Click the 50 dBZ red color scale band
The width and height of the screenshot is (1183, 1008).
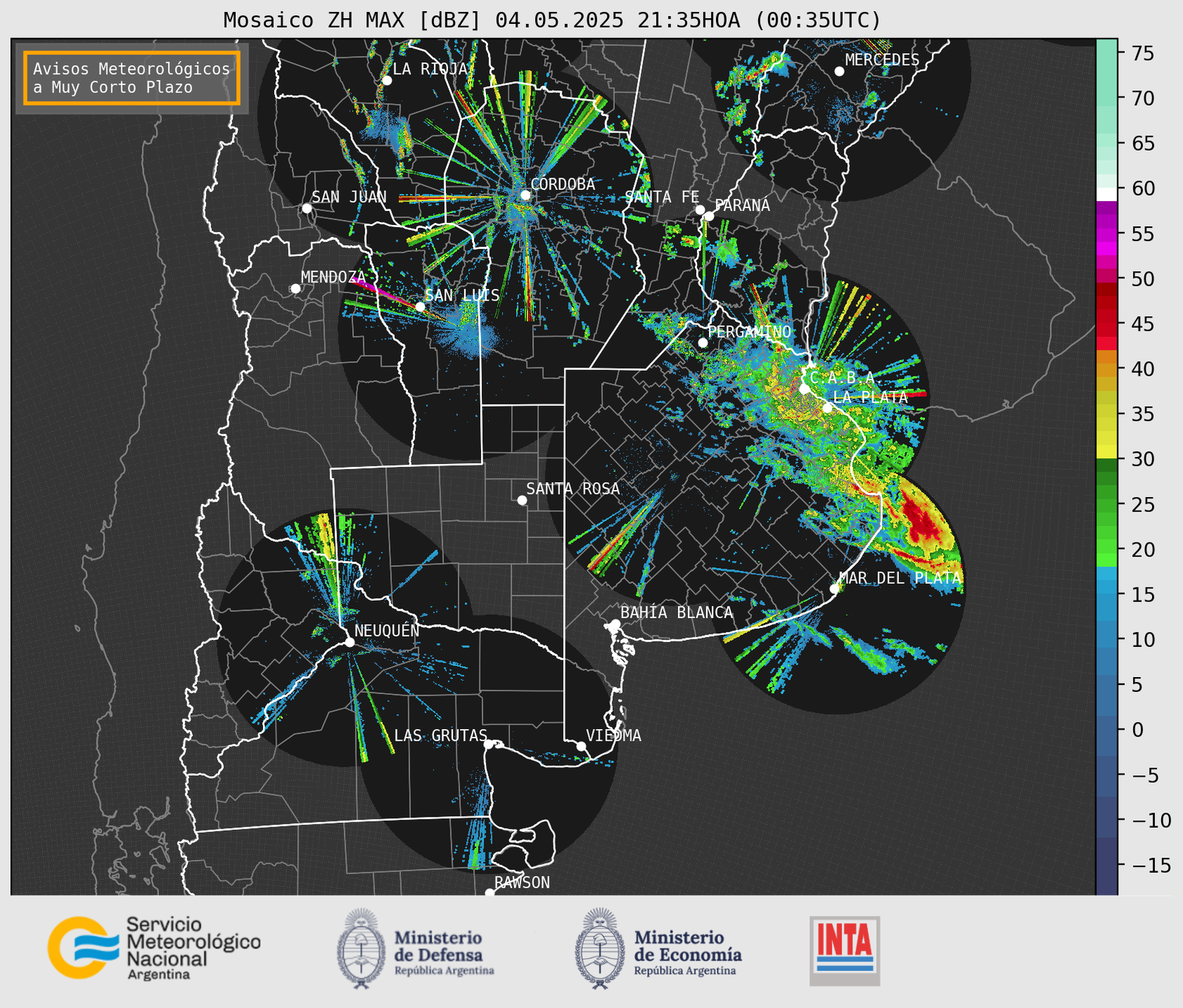click(x=1107, y=288)
